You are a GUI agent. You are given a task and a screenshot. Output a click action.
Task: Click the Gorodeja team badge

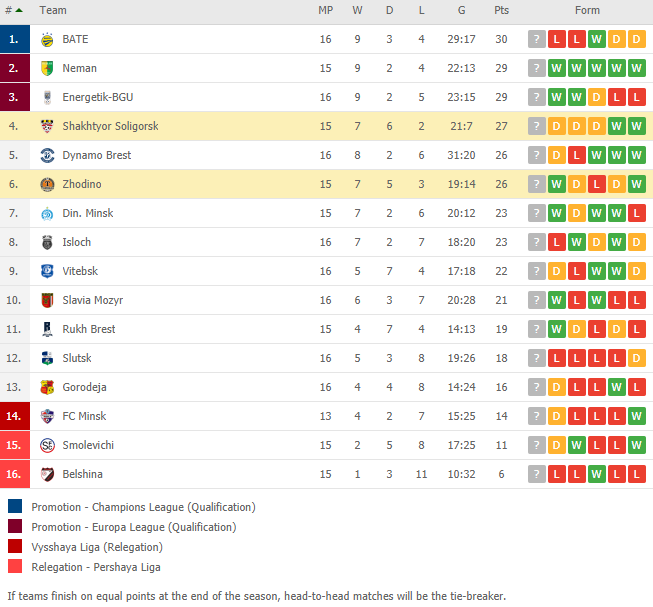point(47,387)
